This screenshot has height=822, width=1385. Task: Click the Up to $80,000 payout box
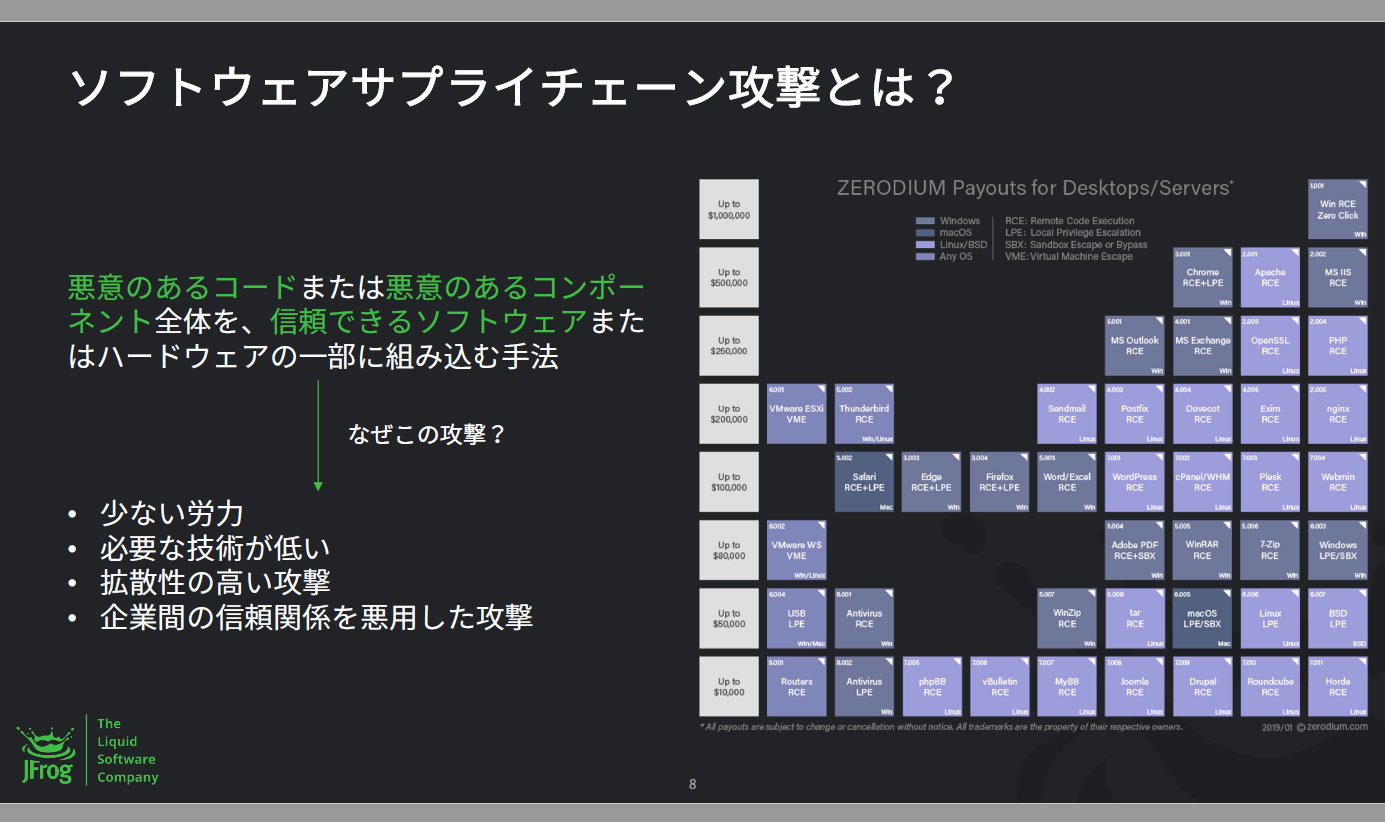coord(729,550)
